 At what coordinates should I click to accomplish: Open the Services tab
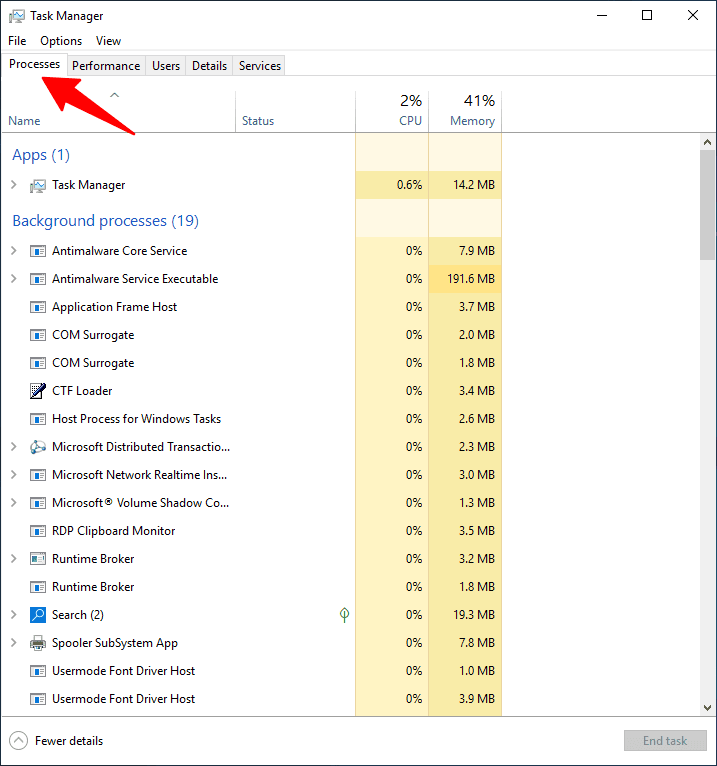260,66
